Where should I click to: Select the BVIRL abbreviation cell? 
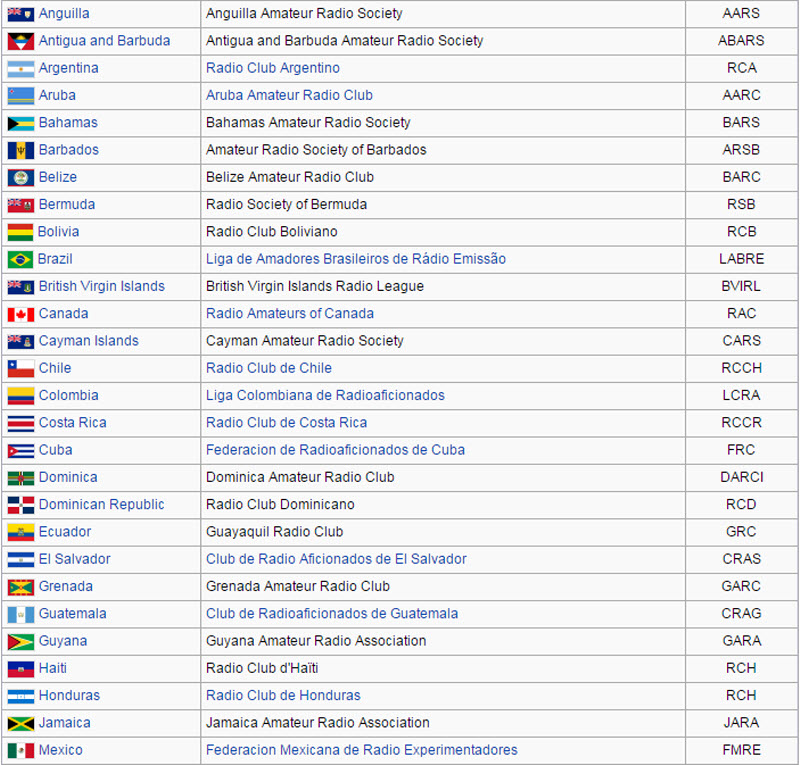pyautogui.click(x=742, y=286)
